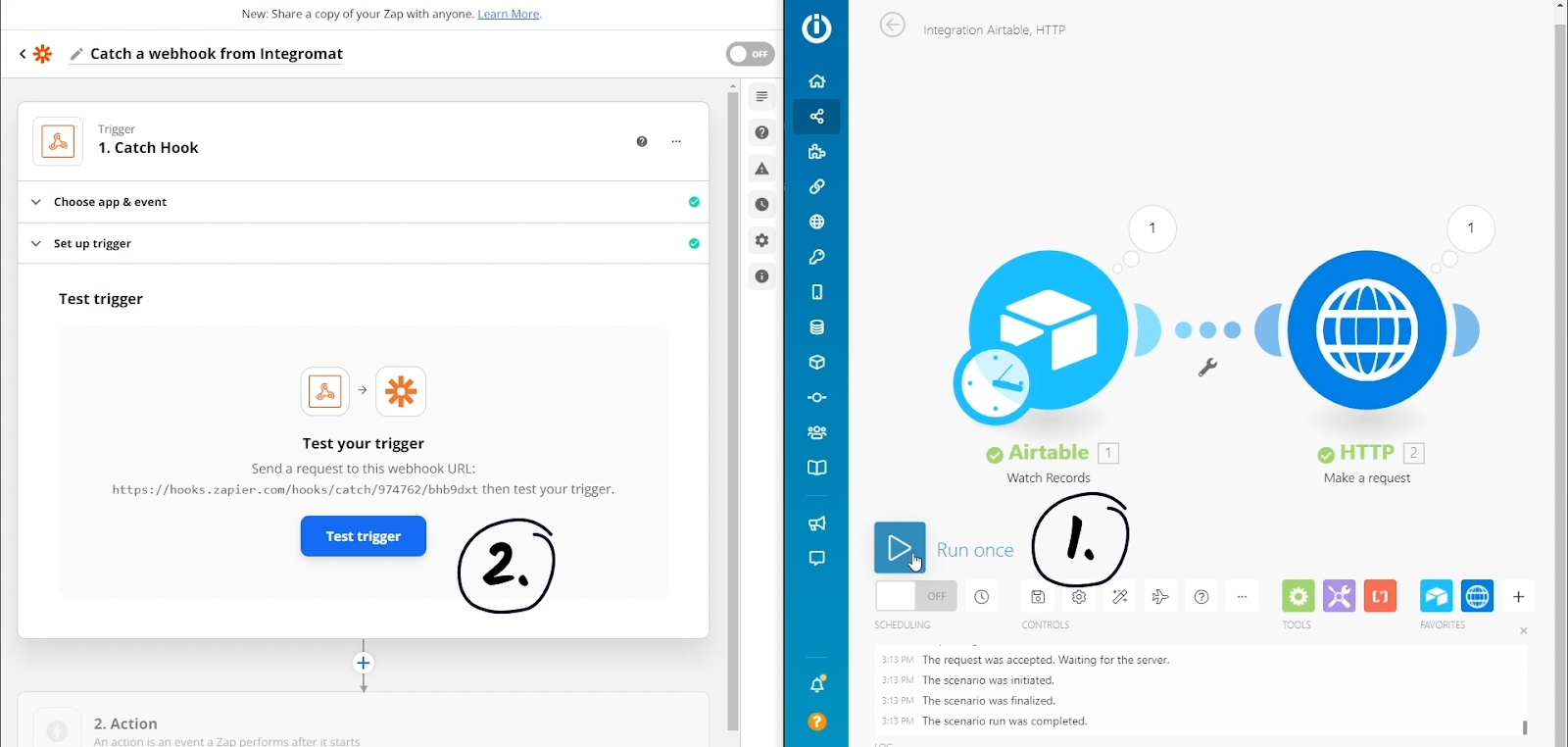Open the purple Tools icon
The image size is (1568, 747).
(1339, 596)
